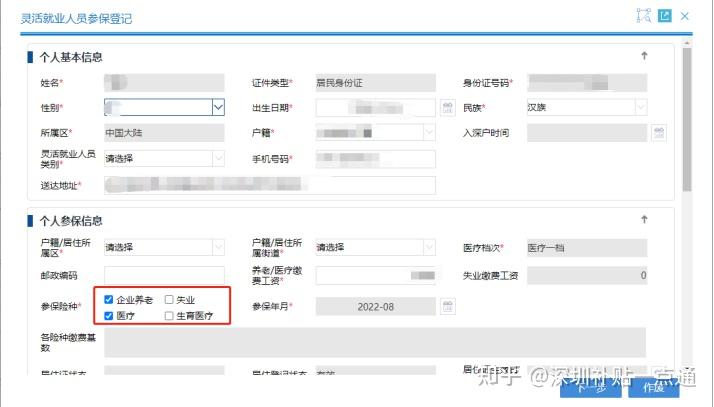The height and width of the screenshot is (407, 714).
Task: Click the 入深户时间 field
Action: tap(587, 133)
